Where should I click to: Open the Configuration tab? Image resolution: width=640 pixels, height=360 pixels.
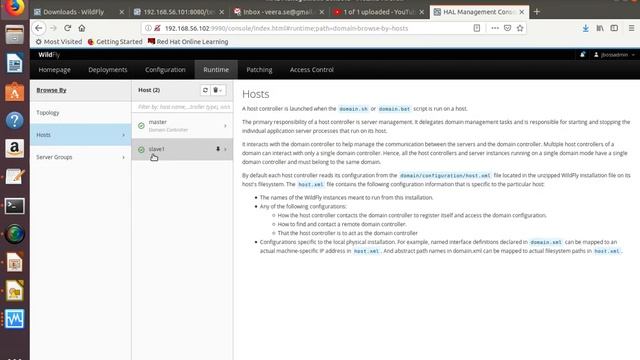pyautogui.click(x=165, y=70)
